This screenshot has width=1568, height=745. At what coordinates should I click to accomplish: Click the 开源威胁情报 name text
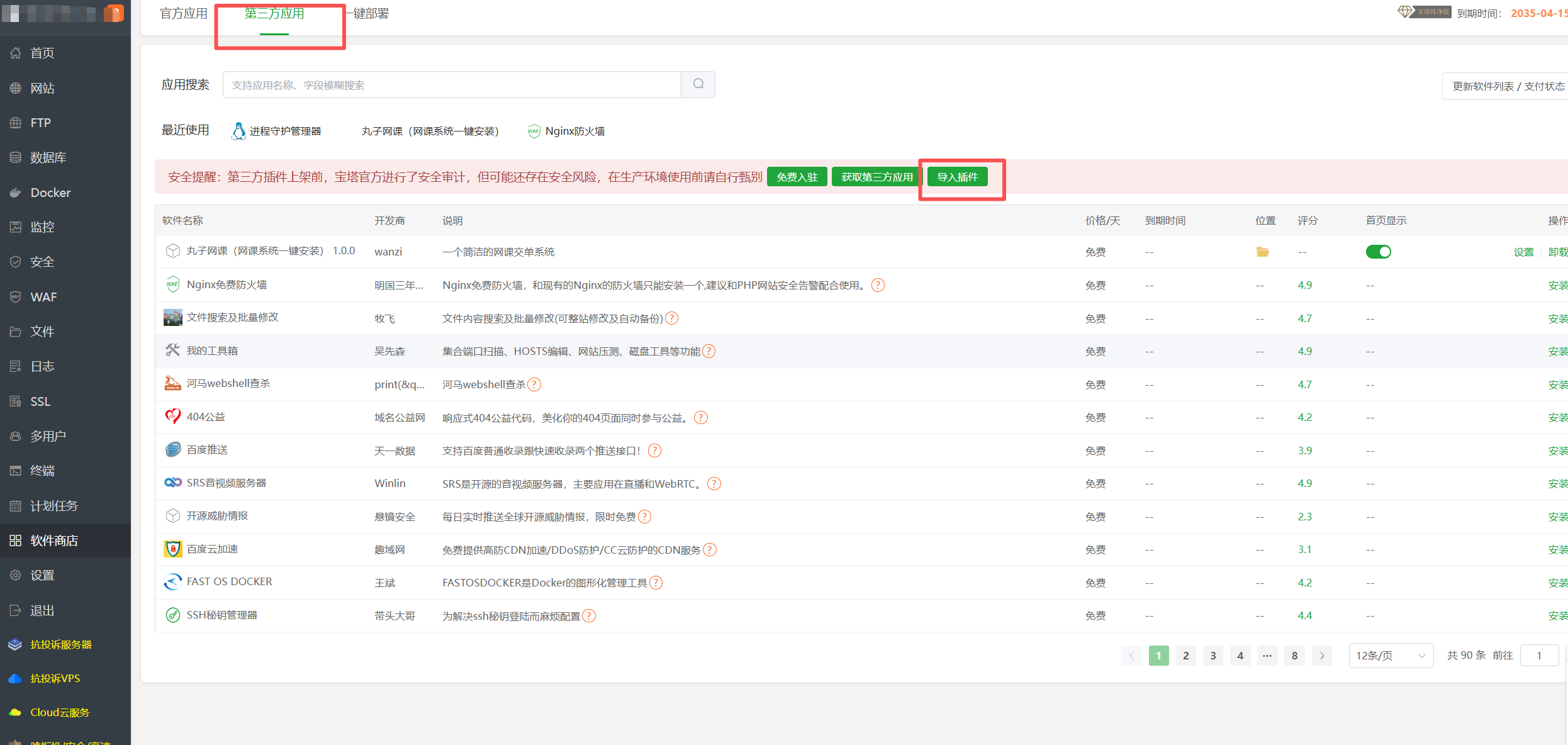(x=217, y=515)
